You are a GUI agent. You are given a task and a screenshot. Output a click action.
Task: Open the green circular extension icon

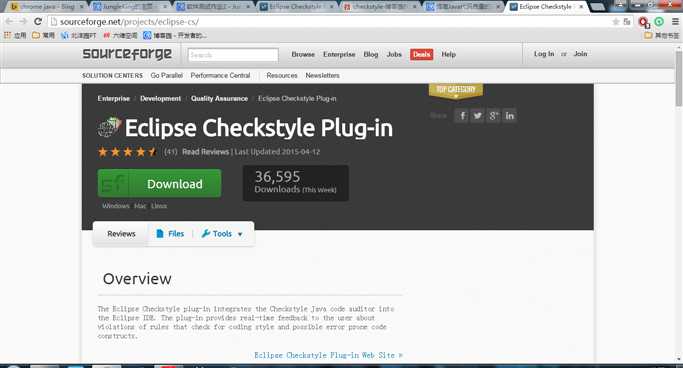pos(659,21)
